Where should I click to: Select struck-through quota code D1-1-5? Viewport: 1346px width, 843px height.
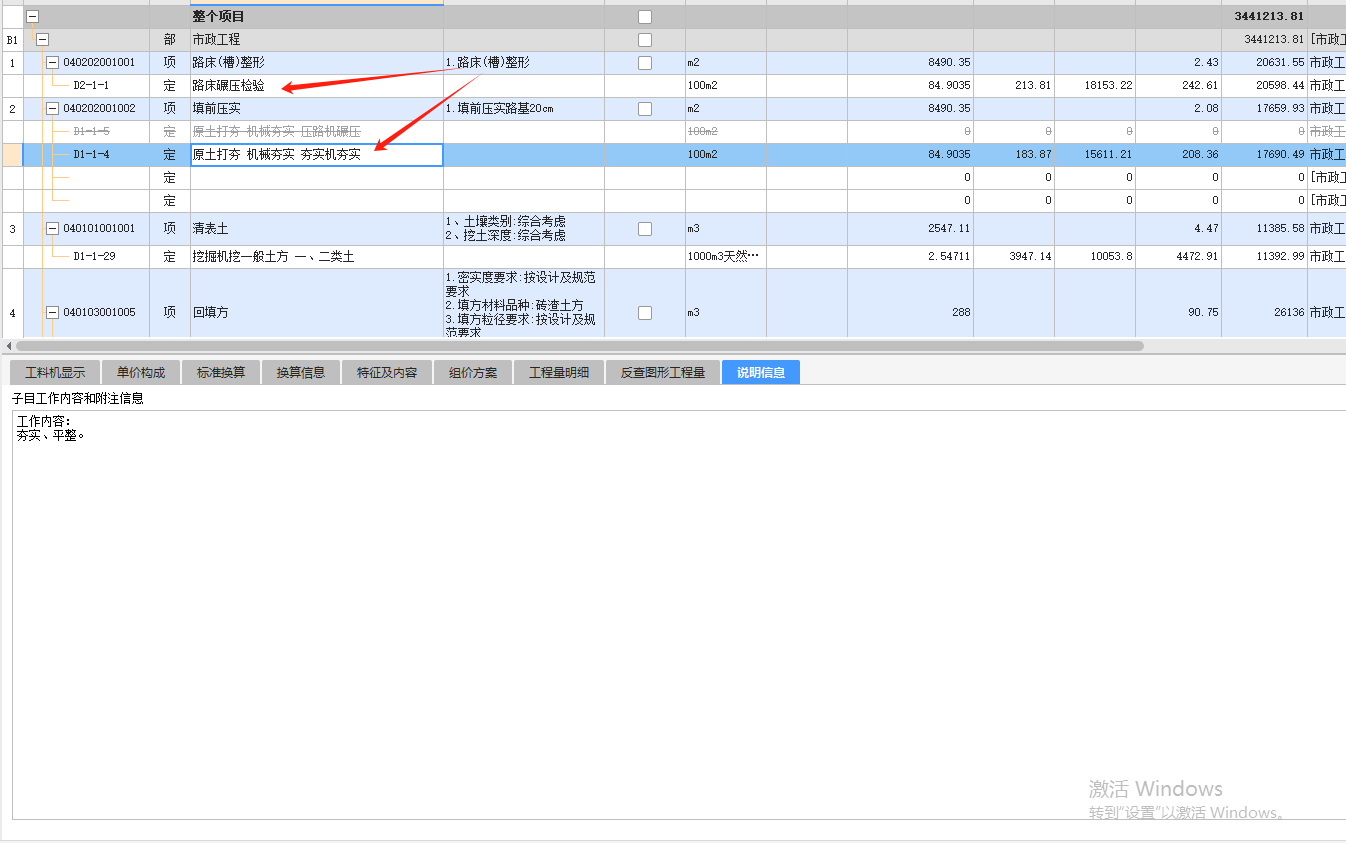coord(91,132)
